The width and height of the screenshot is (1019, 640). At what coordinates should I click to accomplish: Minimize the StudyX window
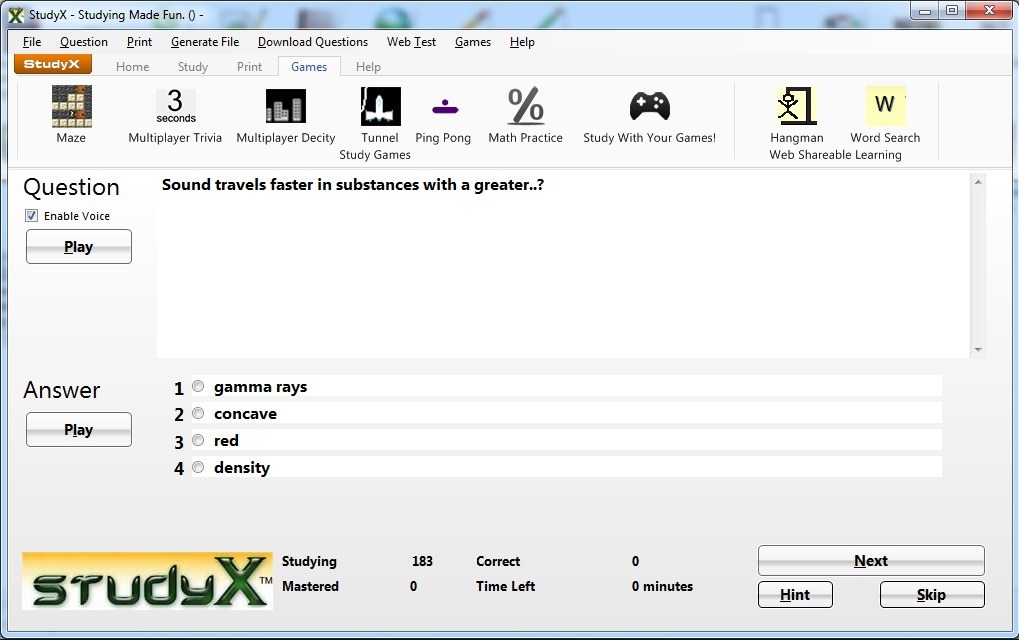pyautogui.click(x=925, y=11)
